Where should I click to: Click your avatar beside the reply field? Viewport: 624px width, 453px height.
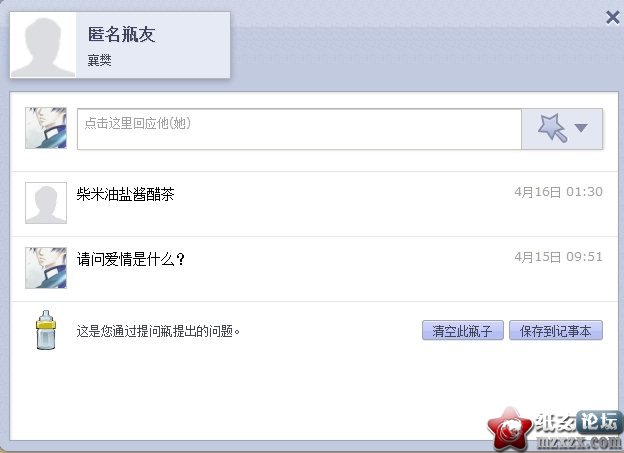(46, 128)
